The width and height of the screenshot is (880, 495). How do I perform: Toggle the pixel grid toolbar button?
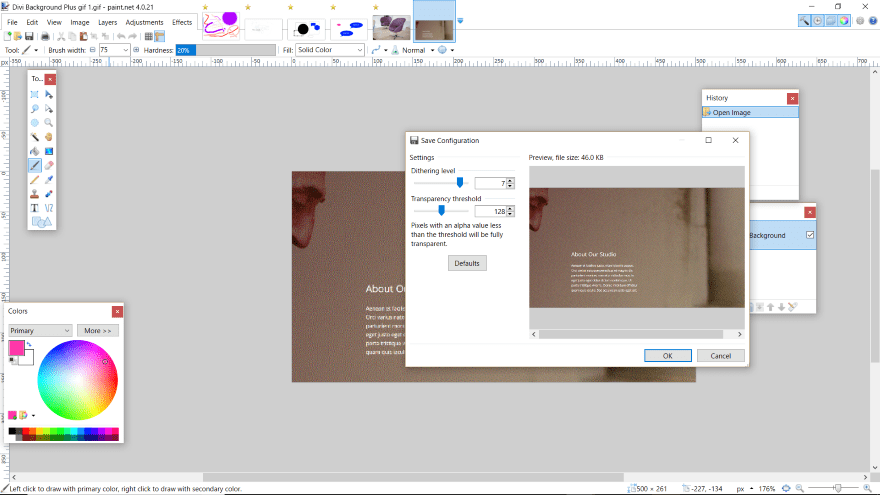pos(148,36)
